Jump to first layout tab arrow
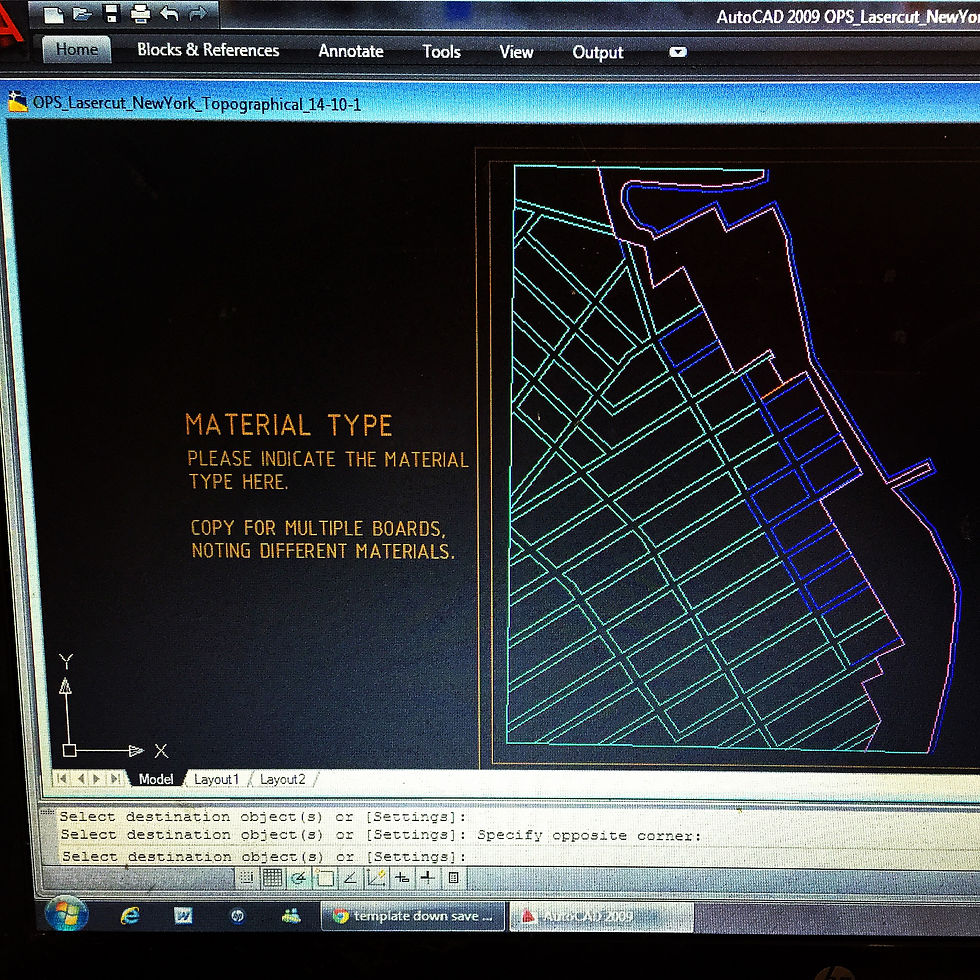The width and height of the screenshot is (980, 980). (x=61, y=778)
